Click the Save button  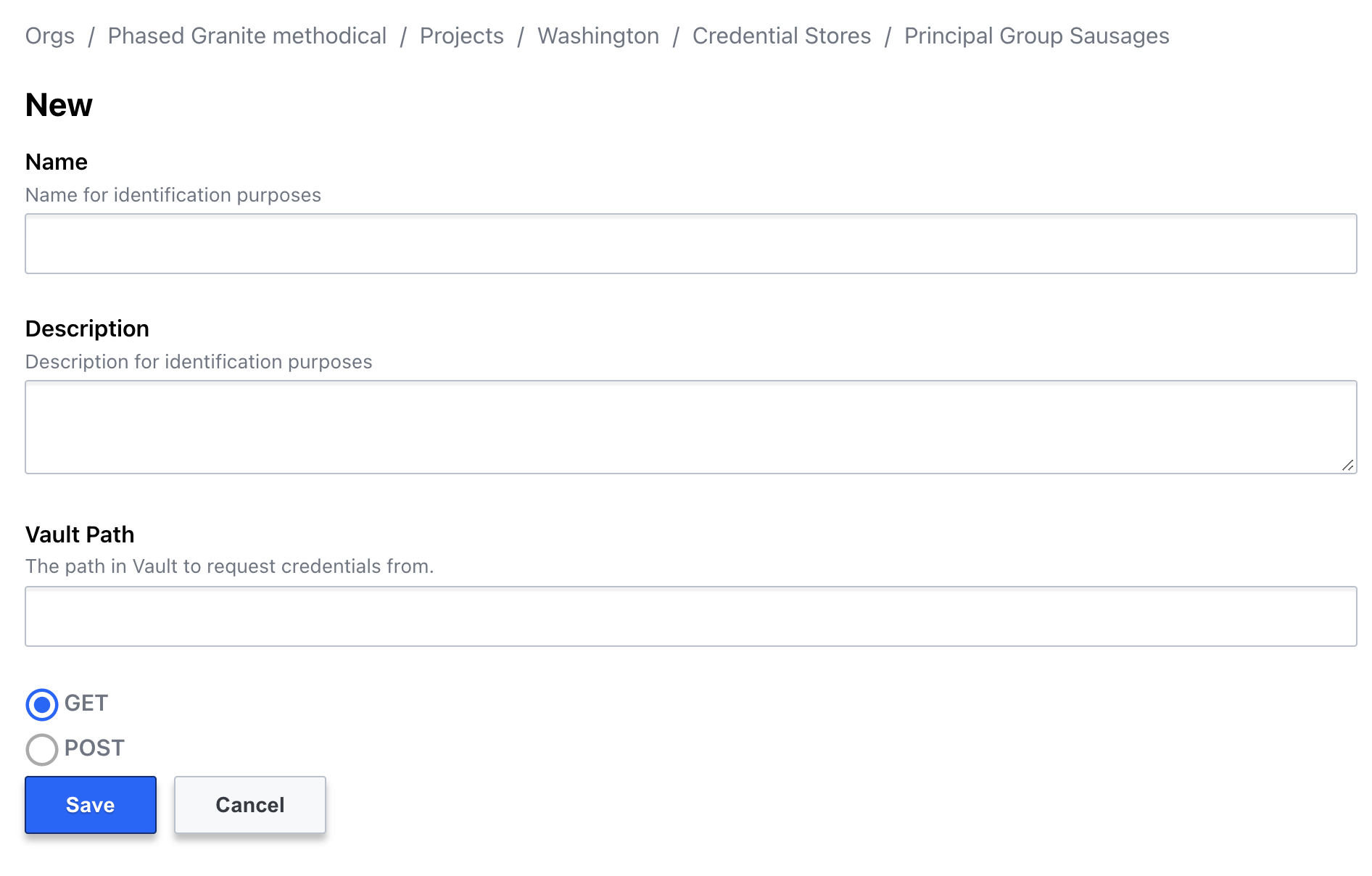click(x=91, y=805)
